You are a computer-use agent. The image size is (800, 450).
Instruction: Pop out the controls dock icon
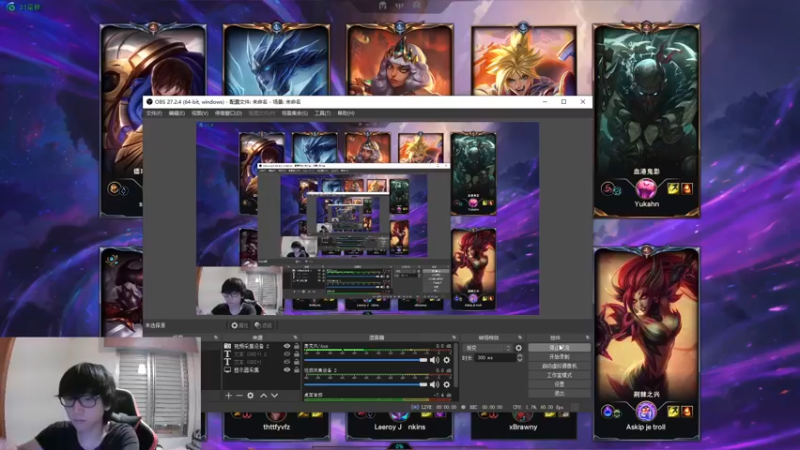pyautogui.click(x=587, y=338)
